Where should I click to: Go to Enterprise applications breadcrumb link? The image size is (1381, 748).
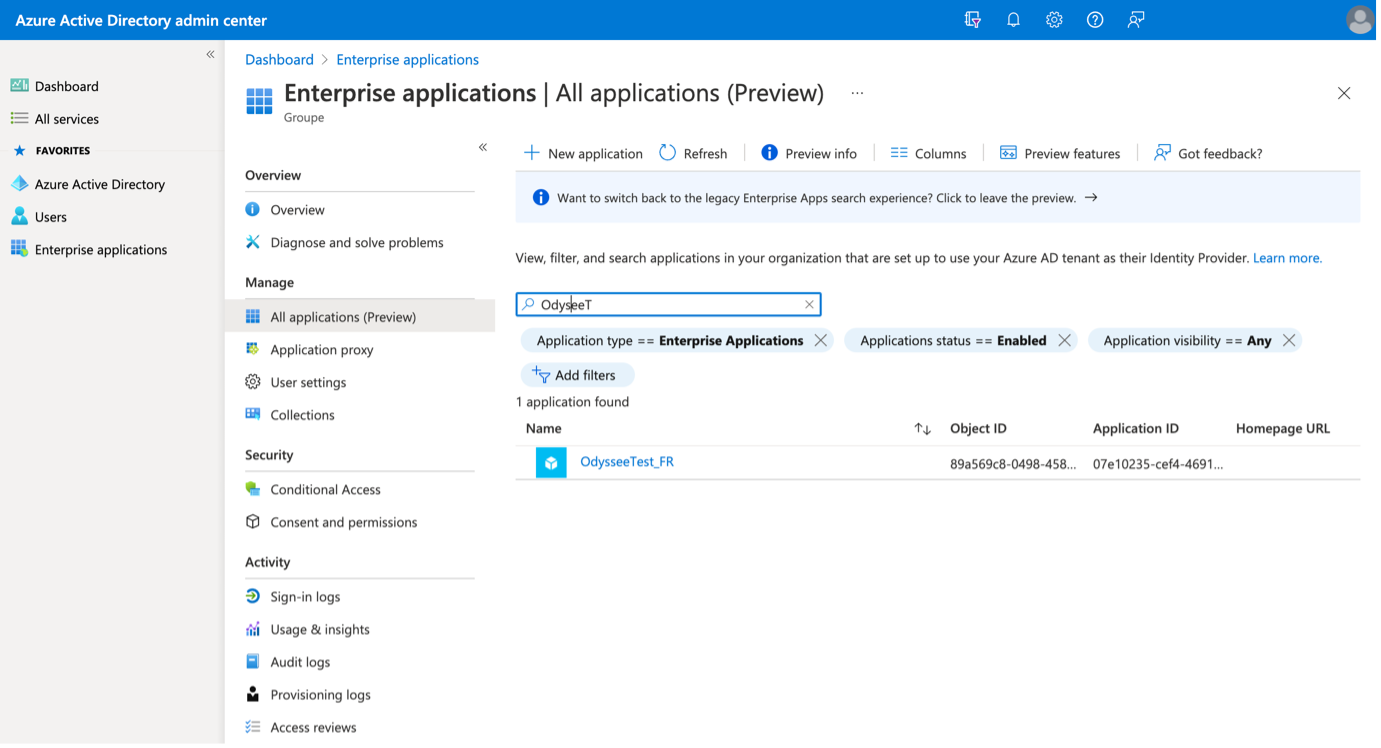coord(407,60)
